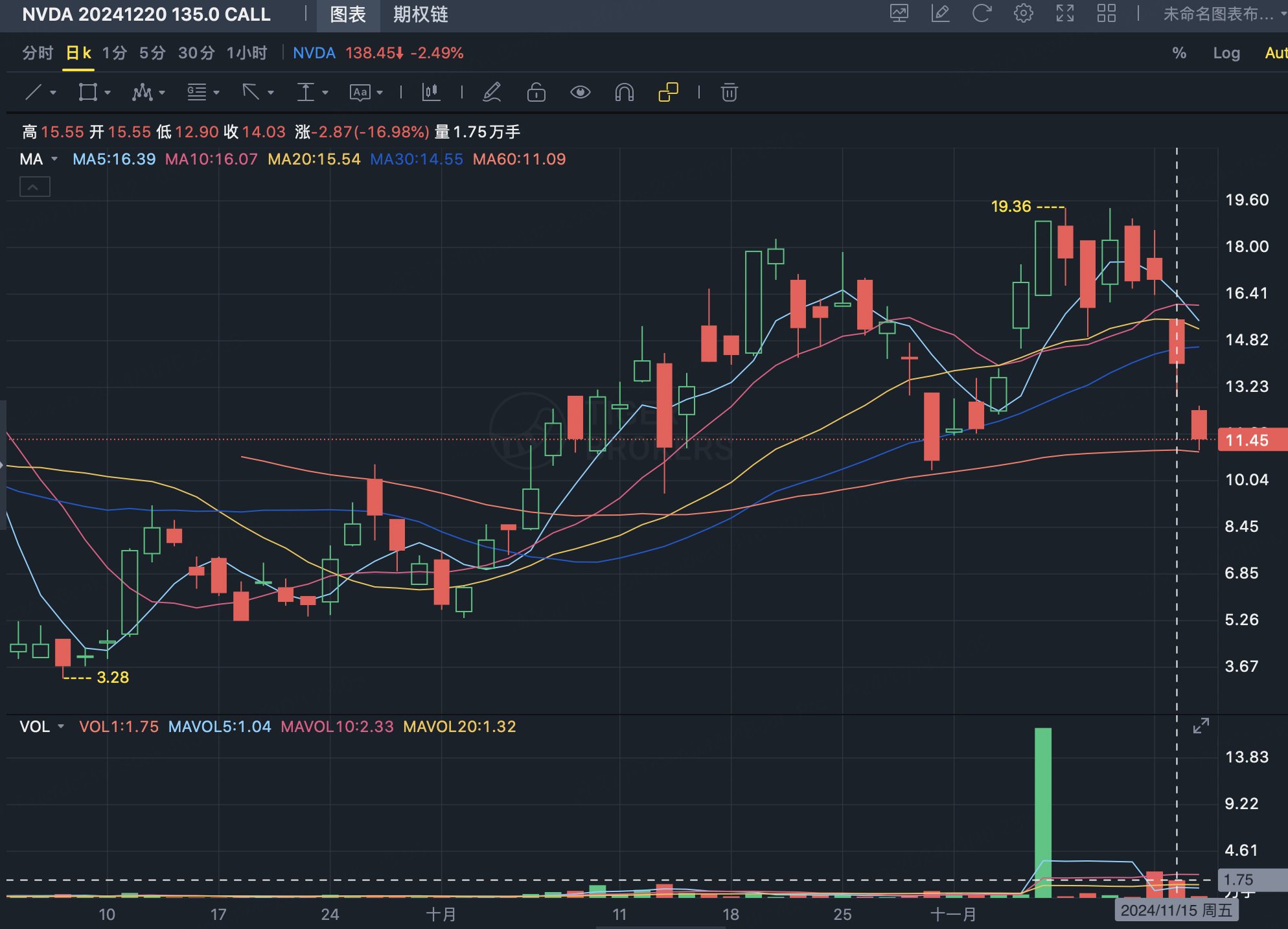The width and height of the screenshot is (1288, 929).
Task: Open chart settings gear icon
Action: (1023, 14)
